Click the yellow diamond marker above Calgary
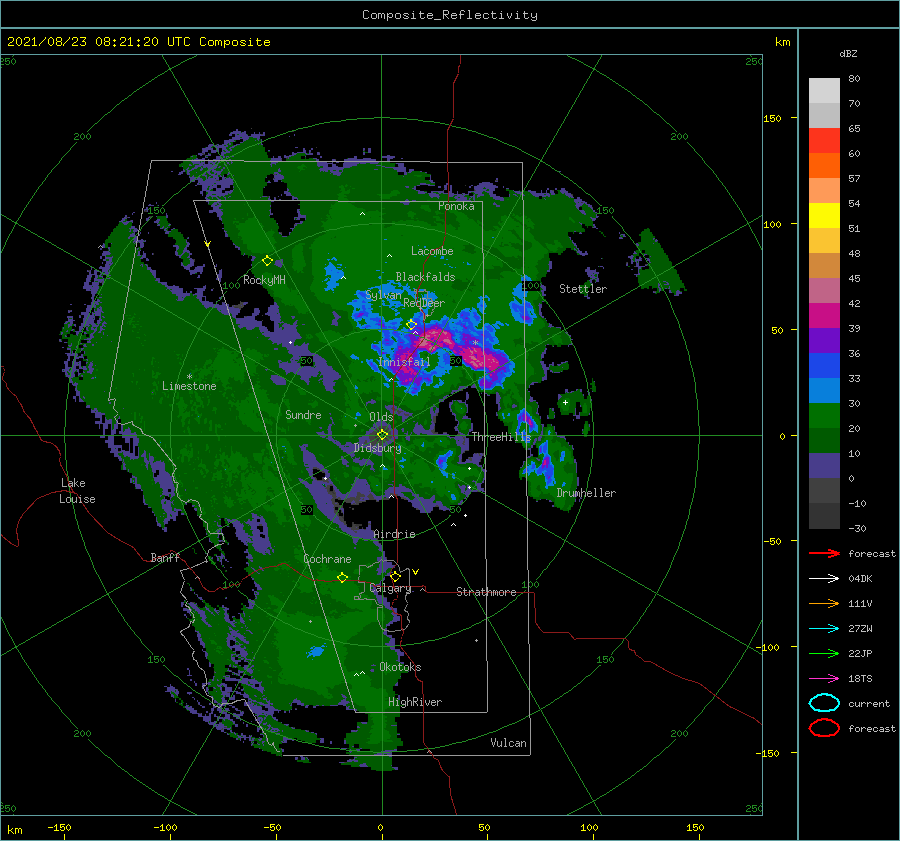This screenshot has height=841, width=900. pyautogui.click(x=395, y=576)
